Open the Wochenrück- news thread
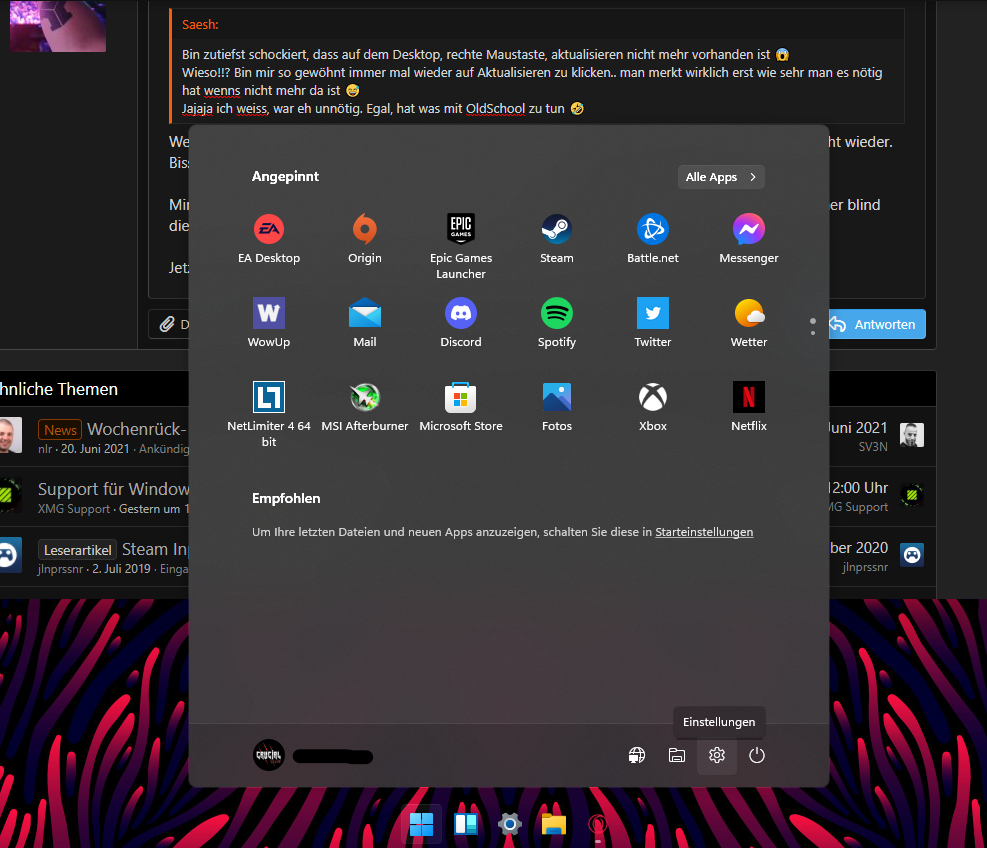Image resolution: width=987 pixels, height=848 pixels. (x=137, y=429)
